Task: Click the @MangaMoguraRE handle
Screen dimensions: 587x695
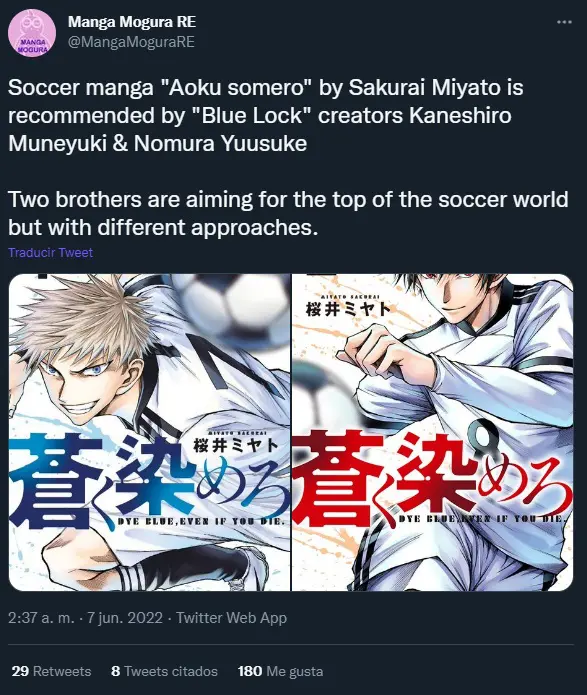Action: (x=131, y=42)
